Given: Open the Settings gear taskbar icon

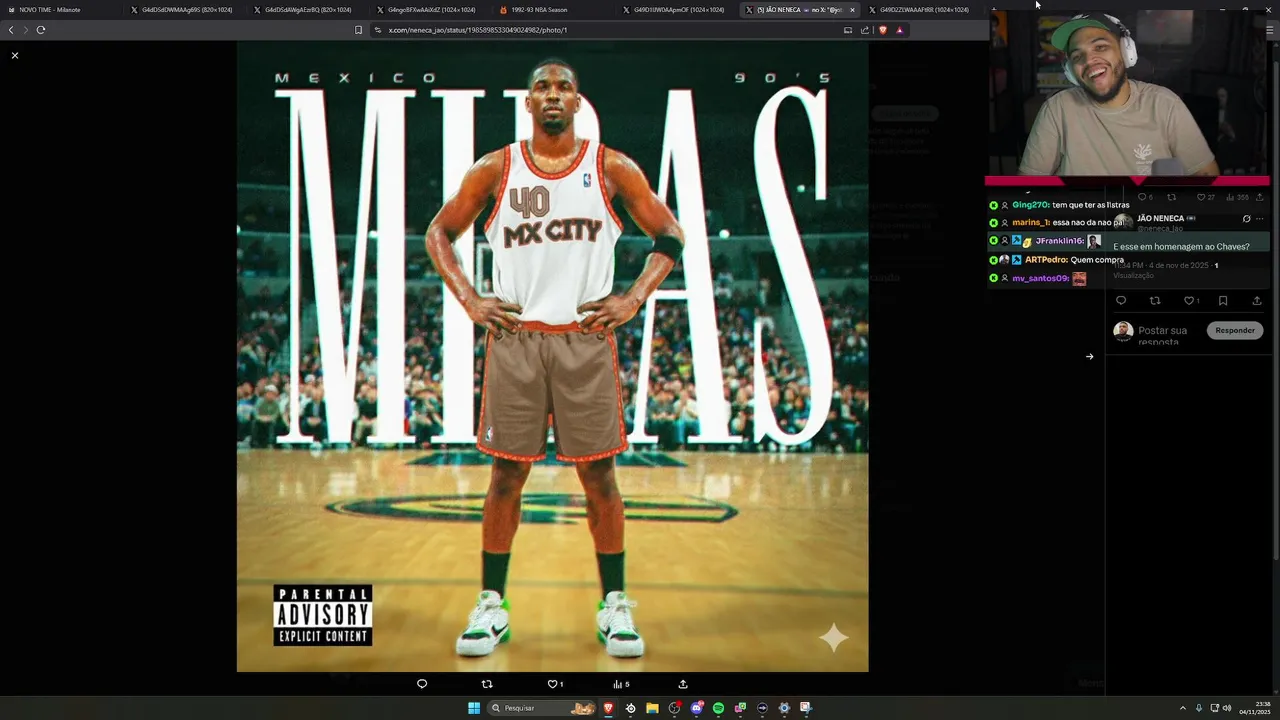Looking at the screenshot, I should pyautogui.click(x=784, y=708).
